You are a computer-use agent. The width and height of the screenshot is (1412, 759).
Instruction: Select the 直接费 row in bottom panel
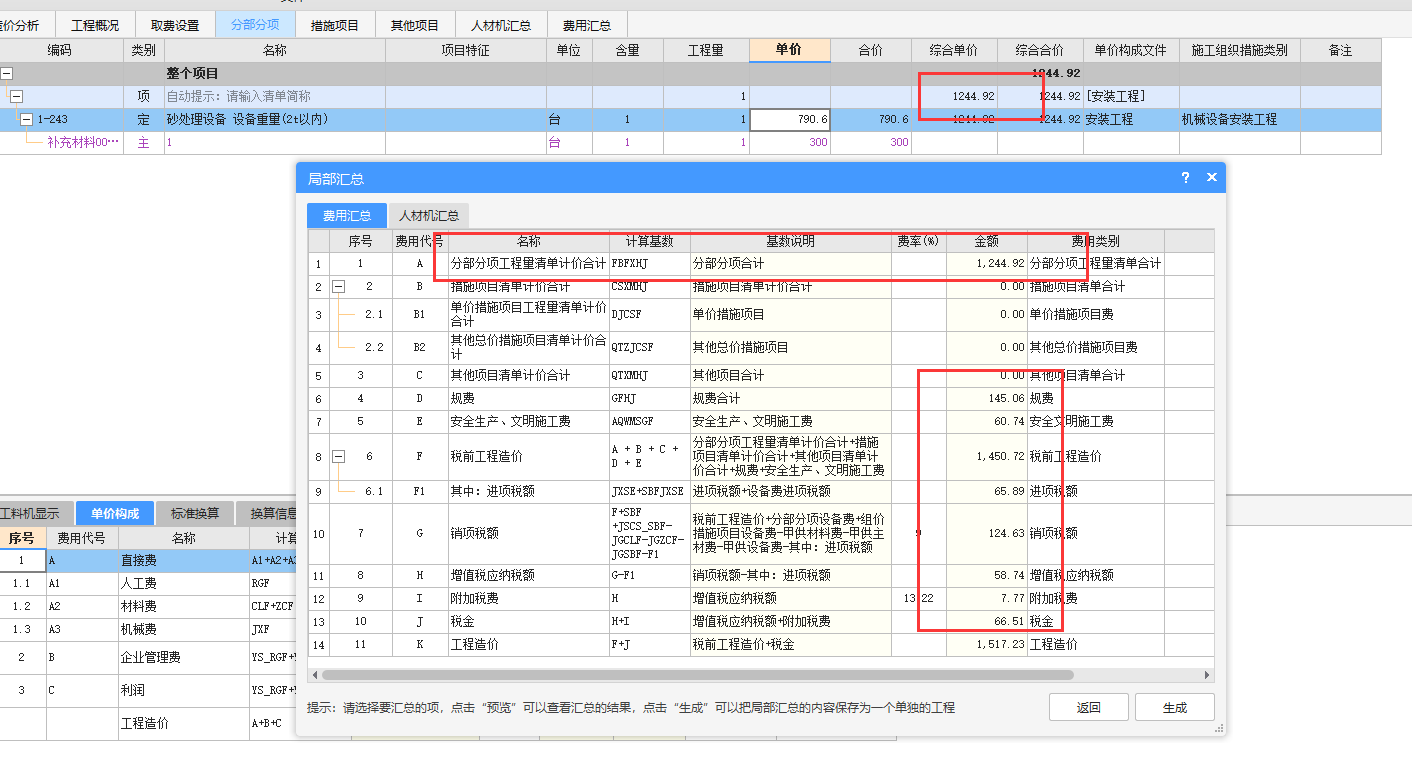click(148, 561)
